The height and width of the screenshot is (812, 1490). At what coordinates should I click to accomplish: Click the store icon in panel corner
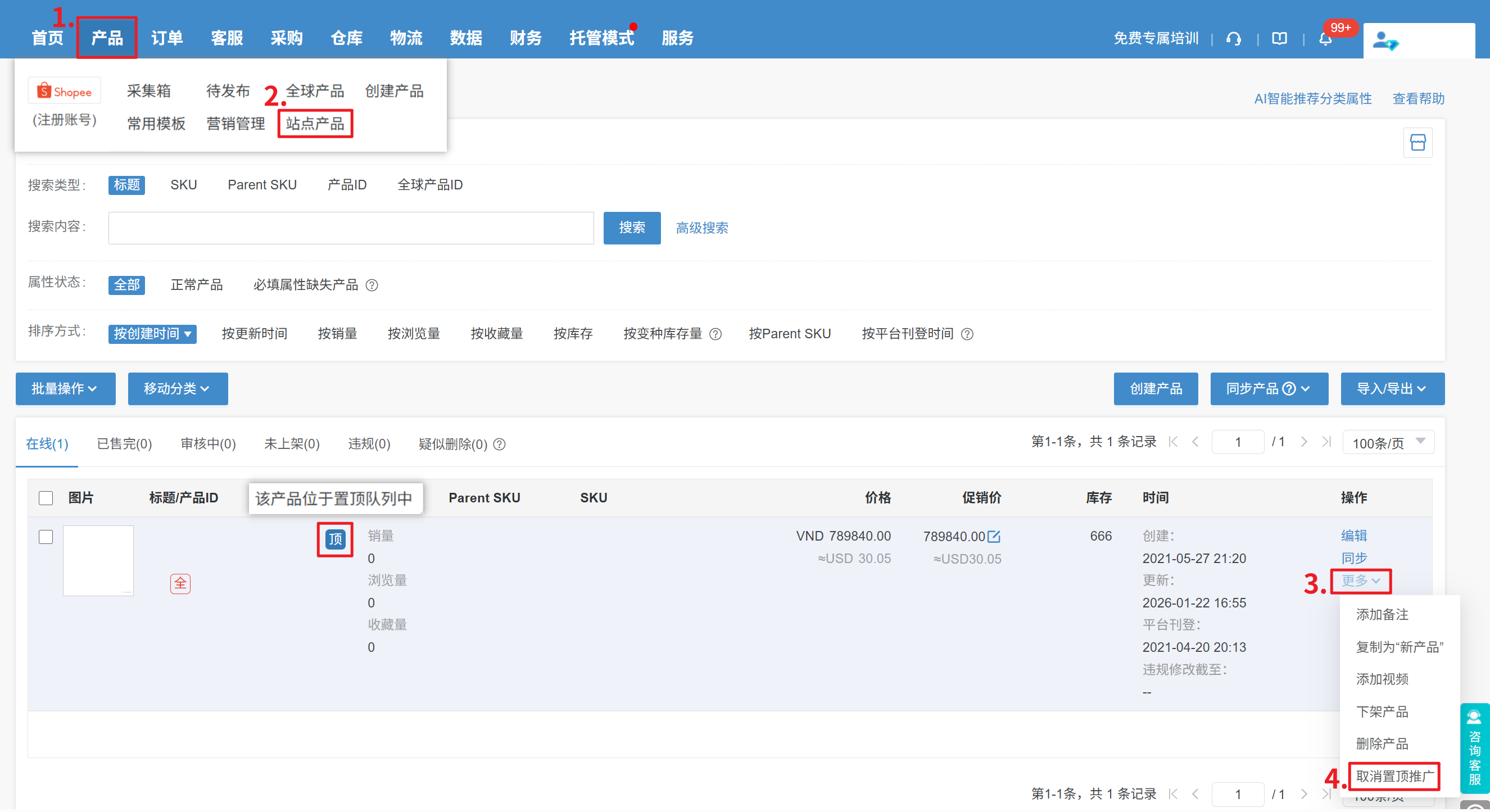point(1417,142)
